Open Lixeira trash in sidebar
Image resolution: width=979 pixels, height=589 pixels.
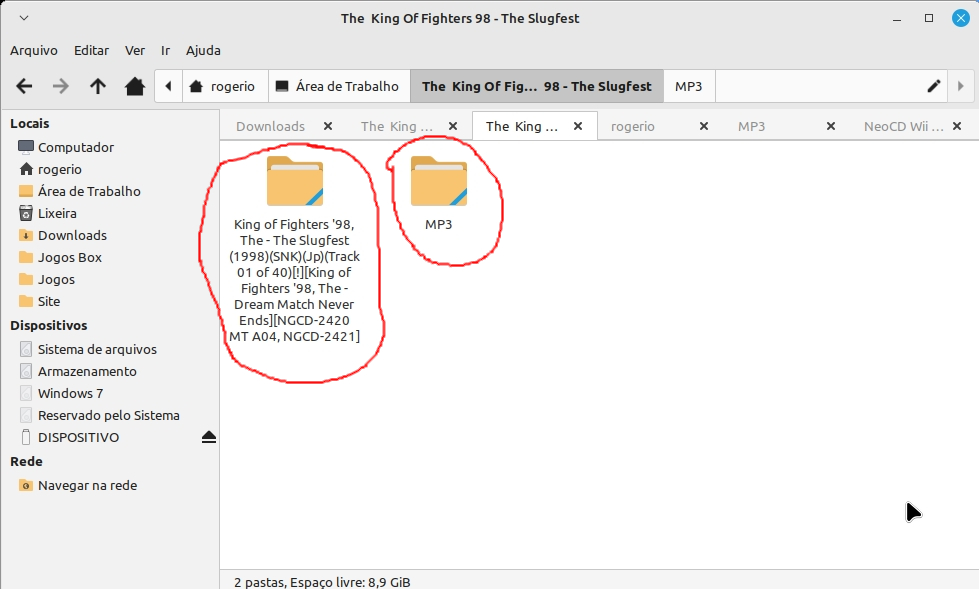point(57,213)
